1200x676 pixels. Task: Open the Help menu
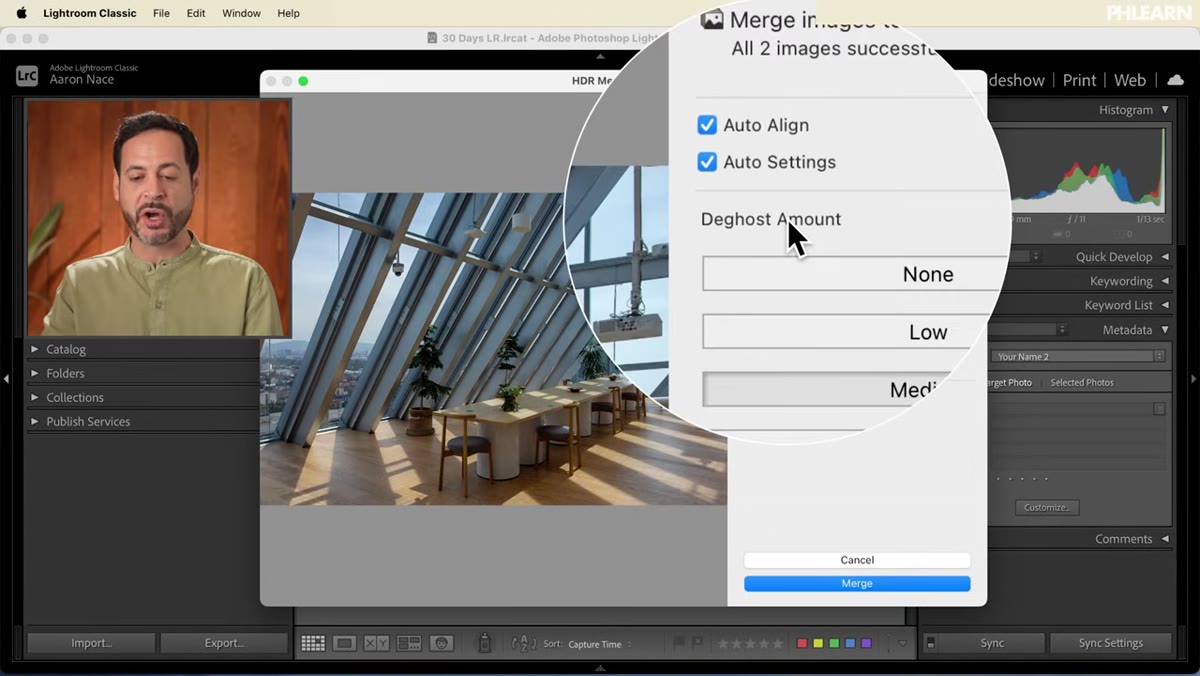288,13
